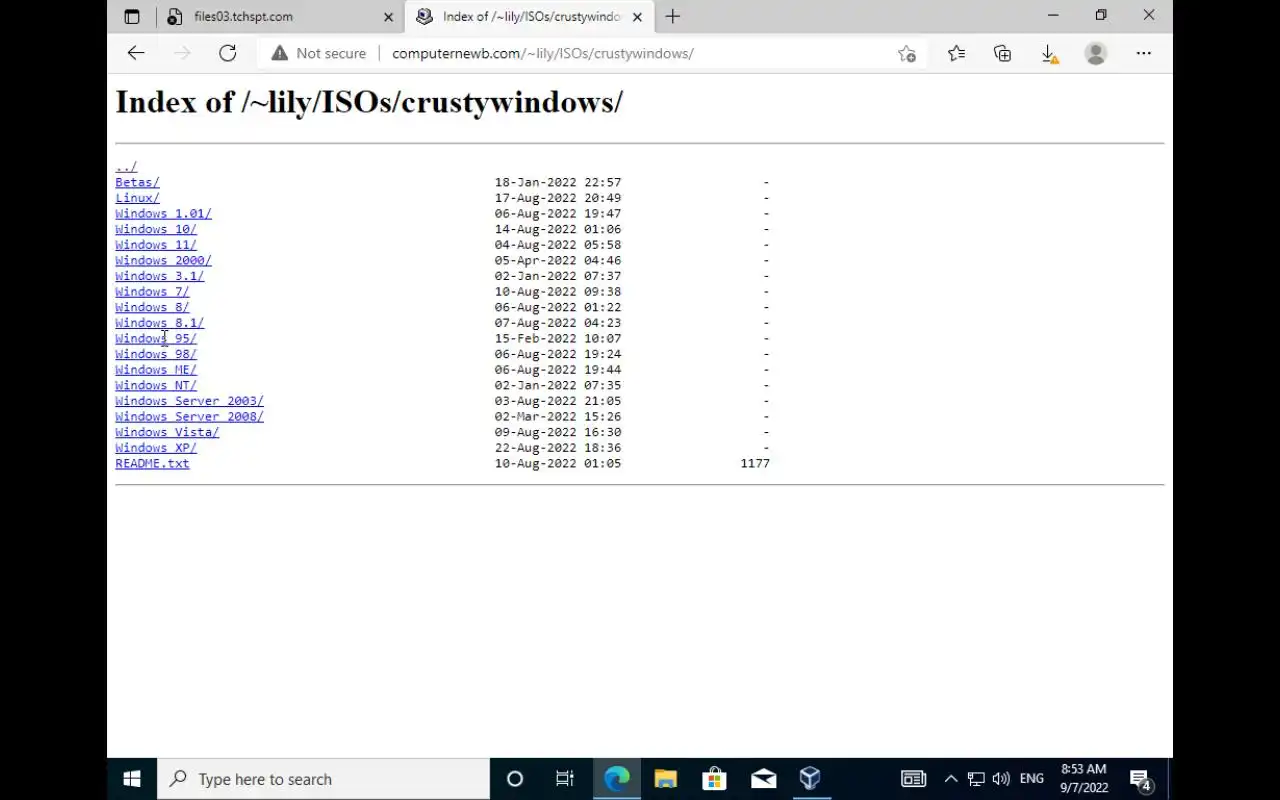The image size is (1280, 800).
Task: Open the Windows 8.1/ folder link
Action: (x=159, y=323)
